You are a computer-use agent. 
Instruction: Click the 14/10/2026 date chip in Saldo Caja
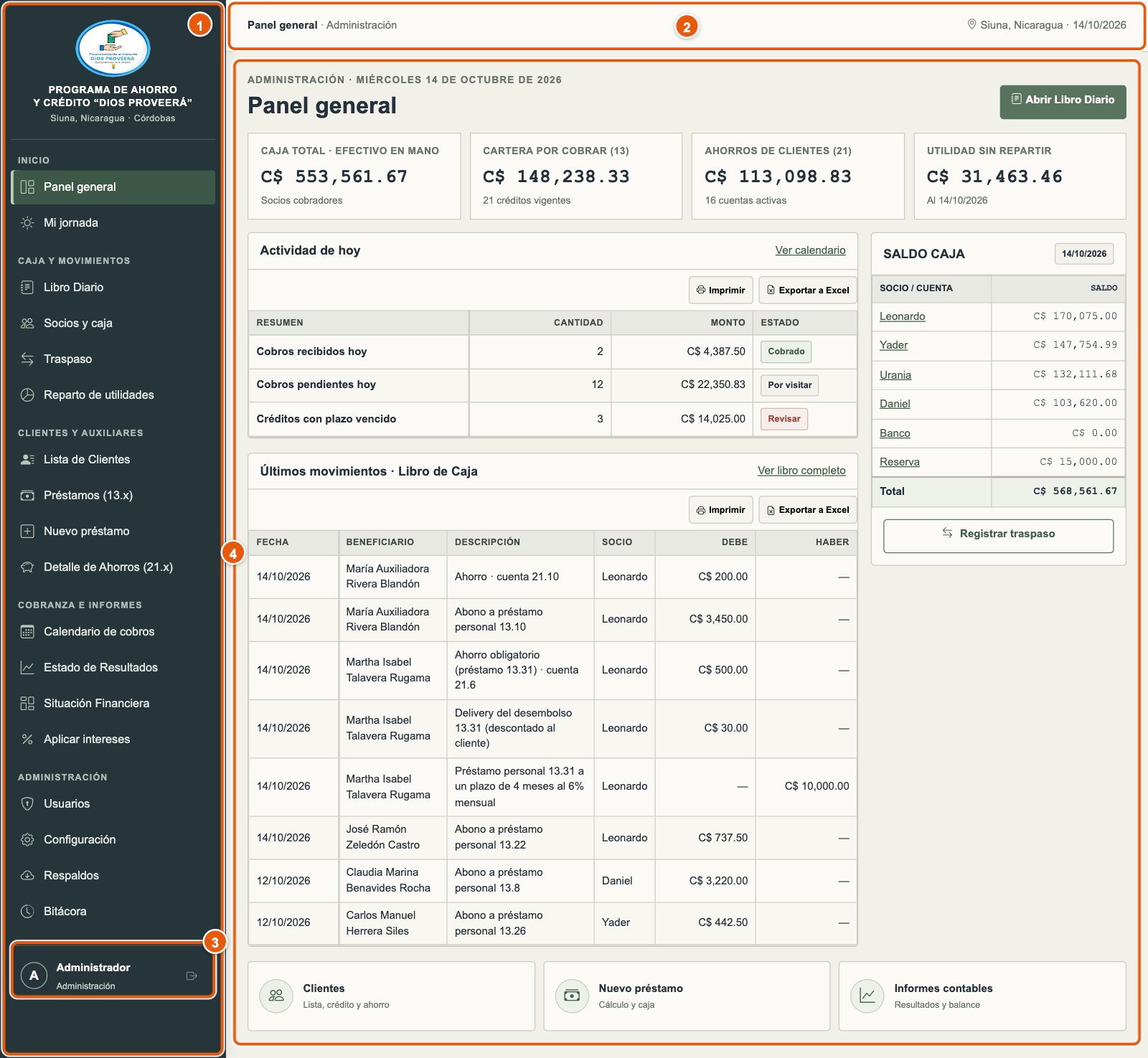1083,254
